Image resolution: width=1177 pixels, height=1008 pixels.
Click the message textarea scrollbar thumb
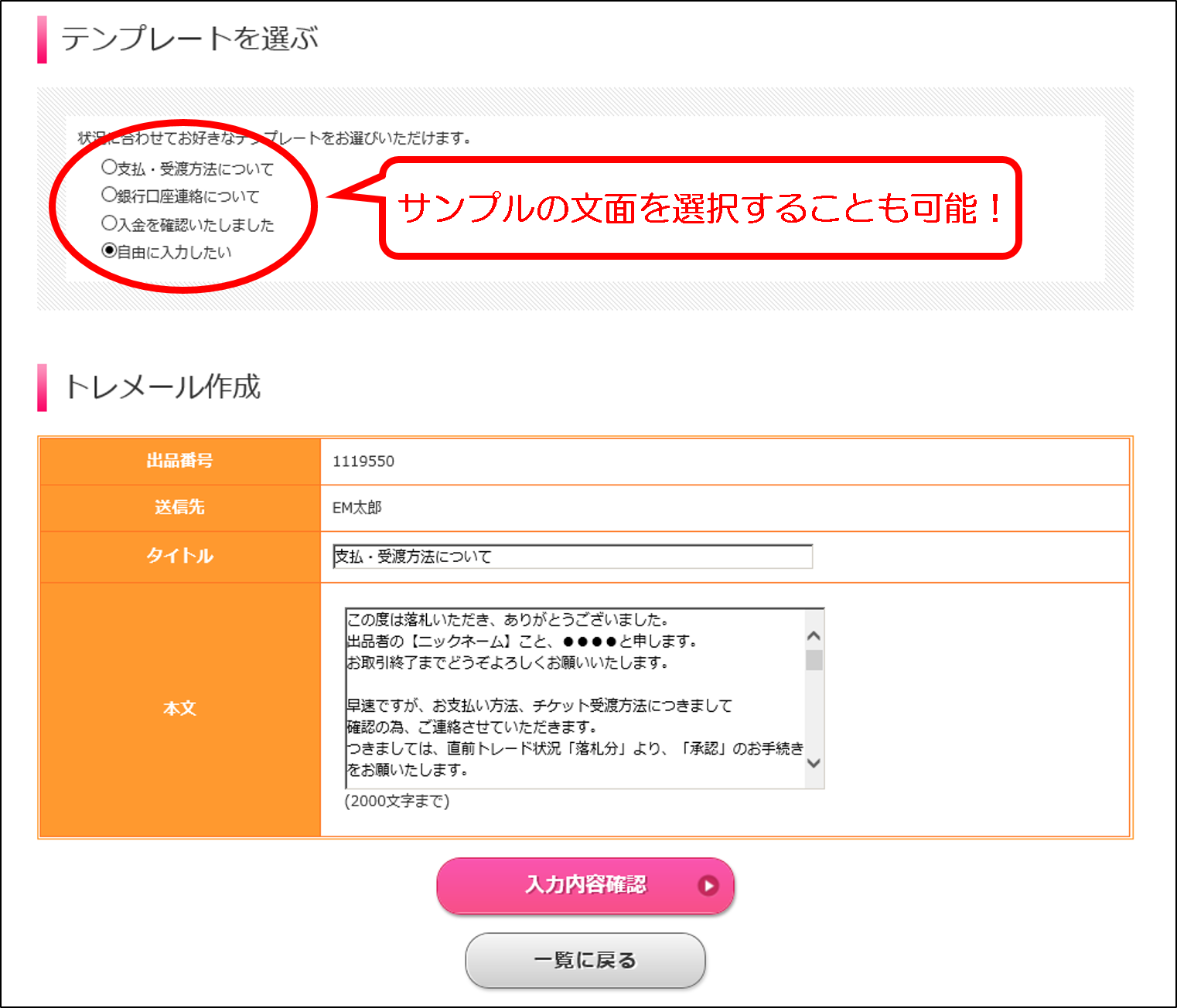tap(814, 660)
